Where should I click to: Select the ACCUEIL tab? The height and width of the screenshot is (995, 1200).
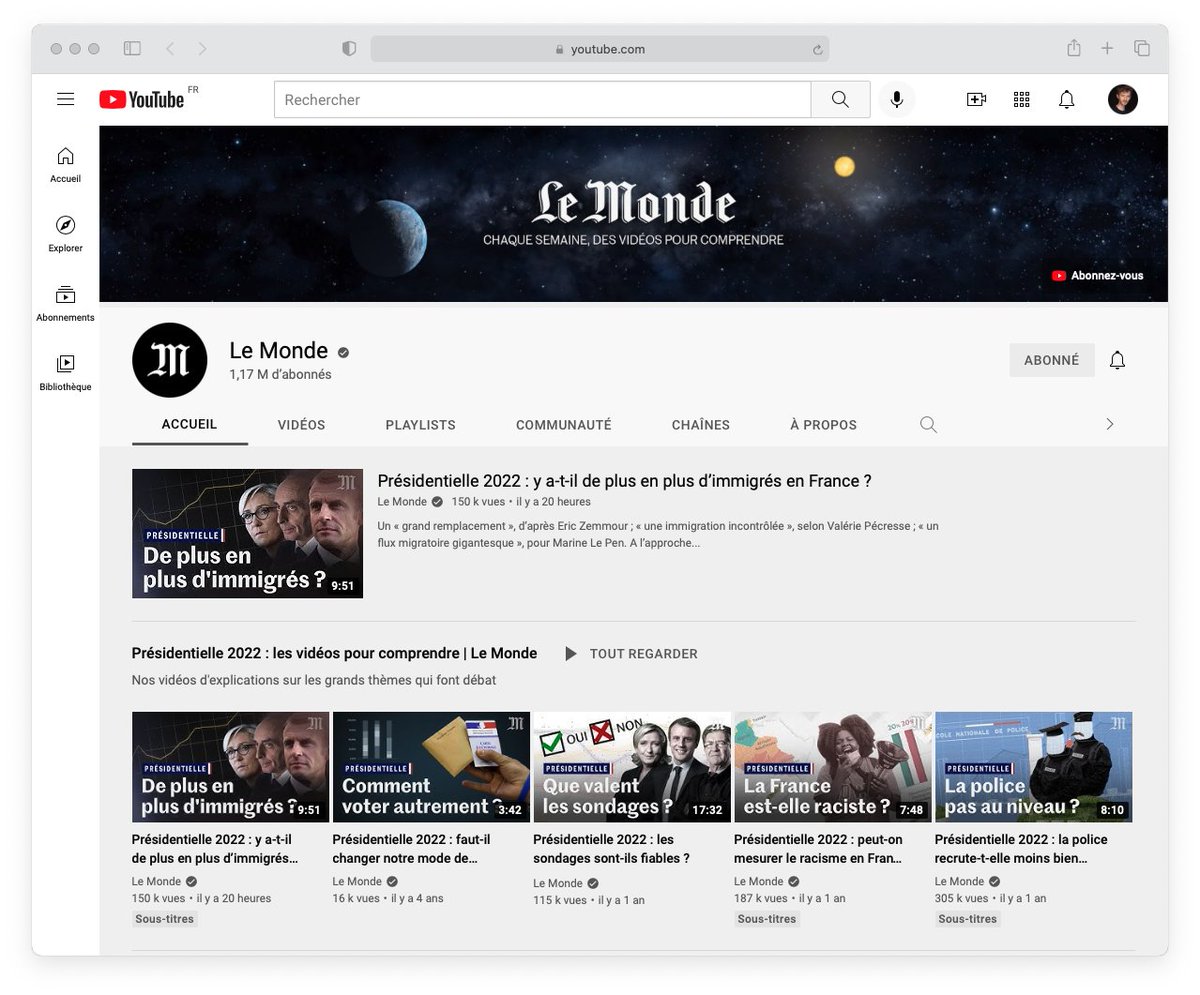pos(190,424)
